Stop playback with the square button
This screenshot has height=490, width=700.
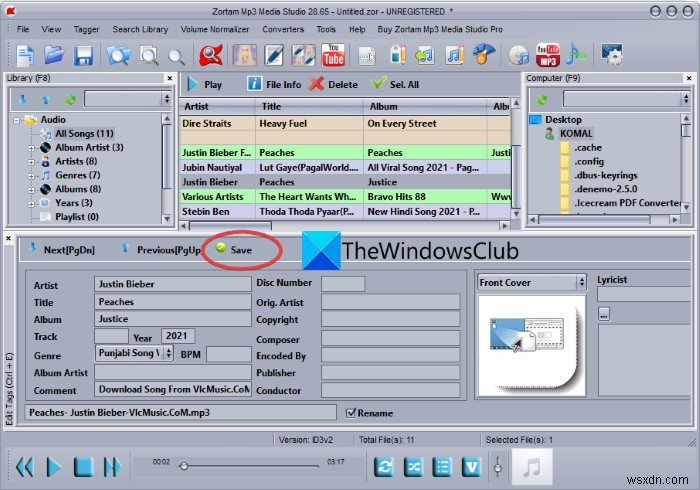point(83,467)
